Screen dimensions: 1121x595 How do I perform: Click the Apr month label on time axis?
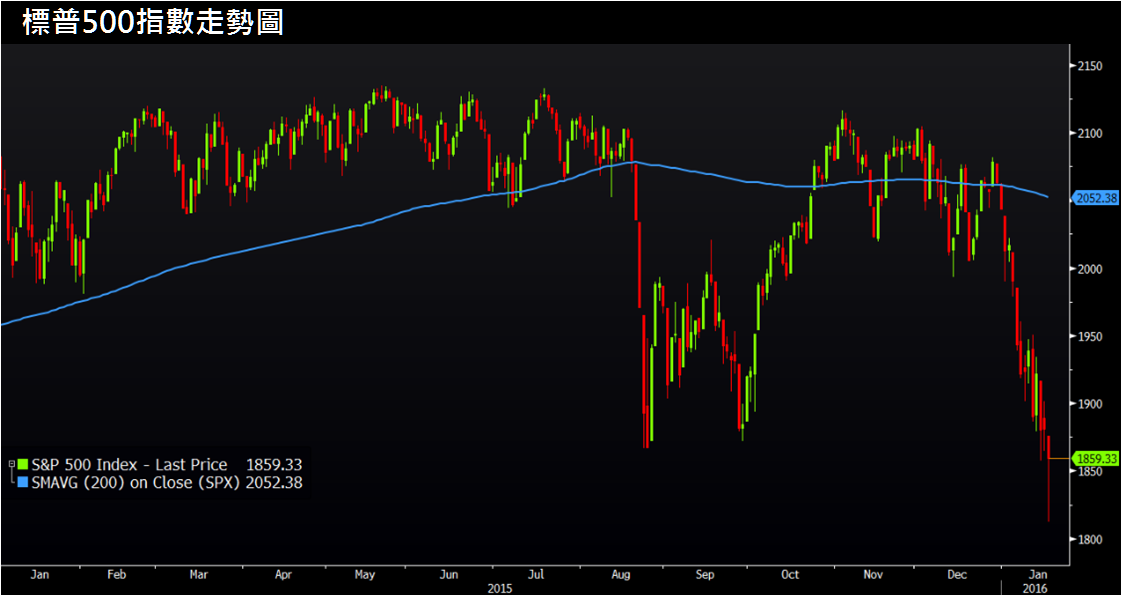pos(284,575)
